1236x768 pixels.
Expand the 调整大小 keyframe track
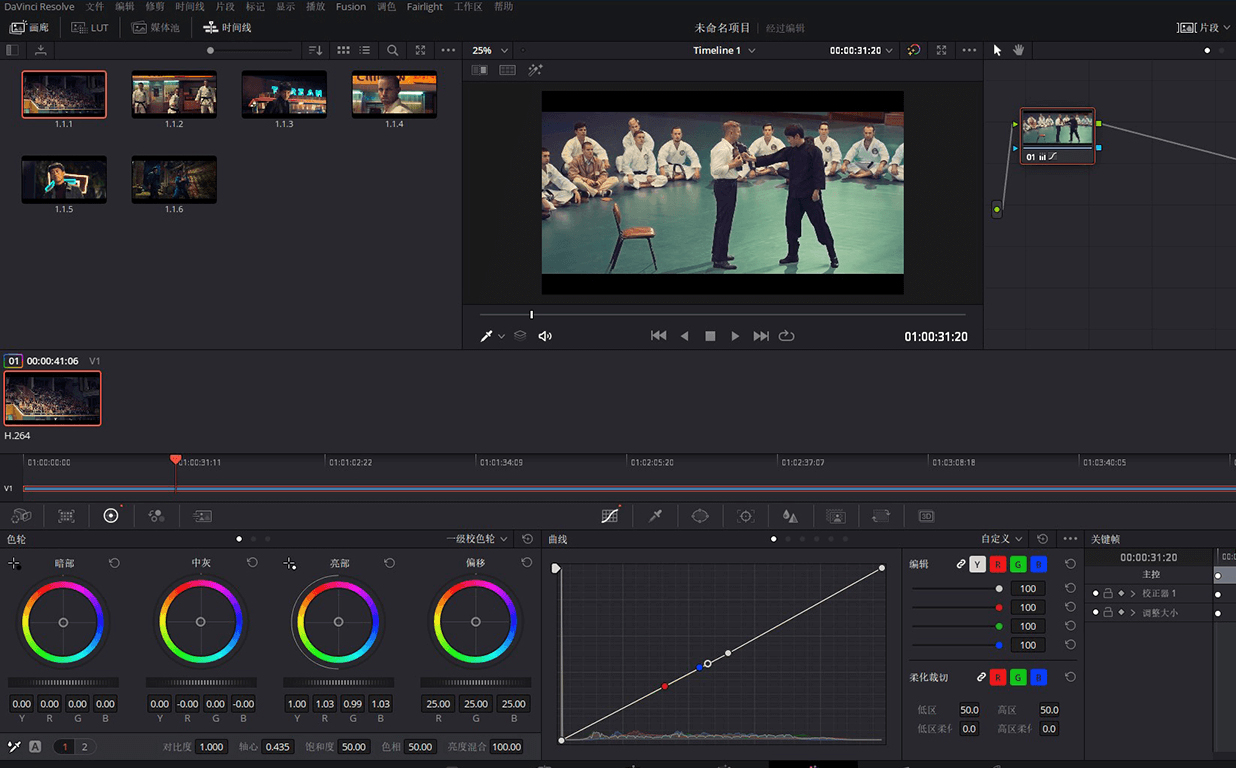click(1133, 612)
